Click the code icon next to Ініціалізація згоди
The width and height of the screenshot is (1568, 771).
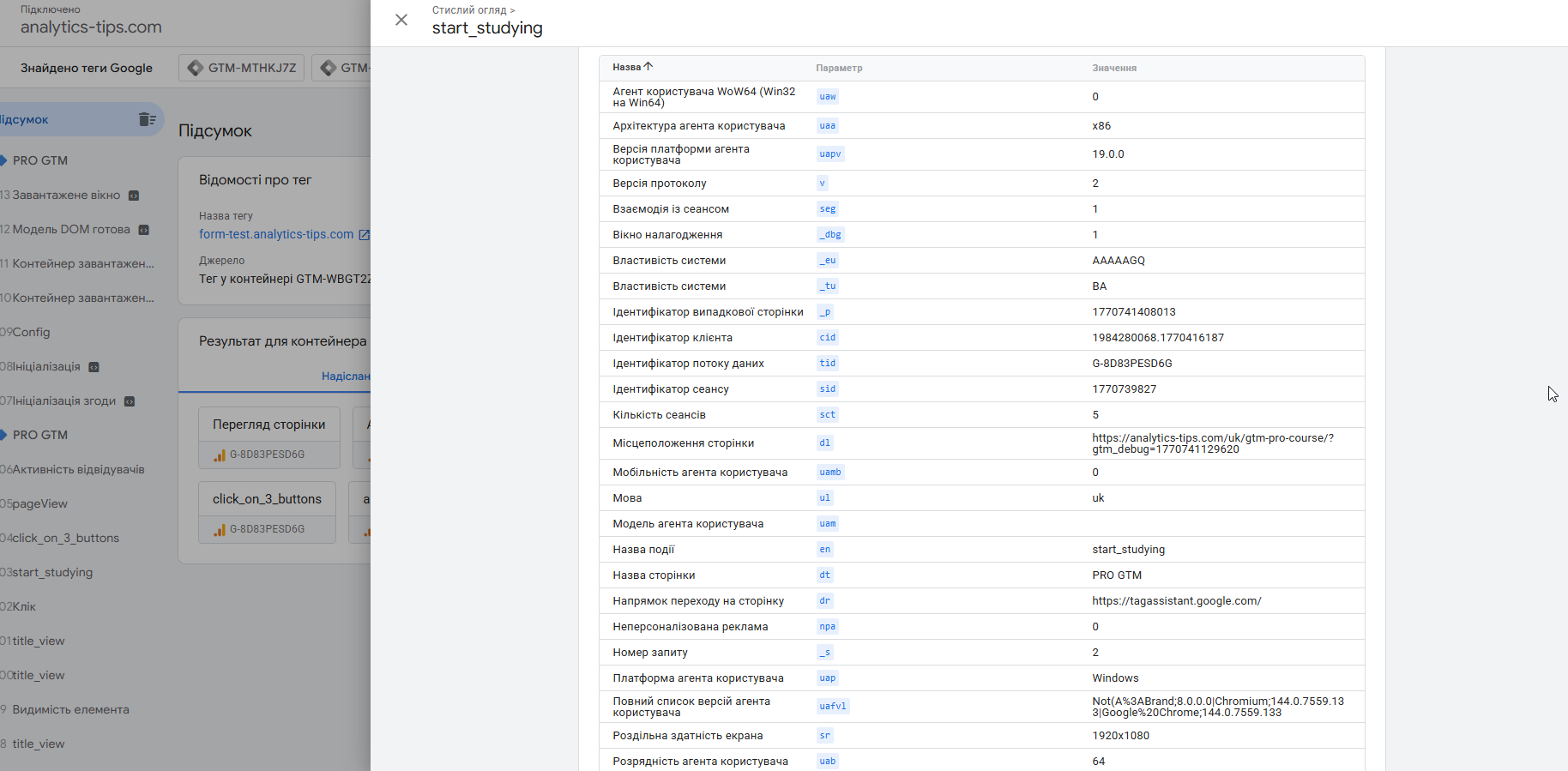130,401
